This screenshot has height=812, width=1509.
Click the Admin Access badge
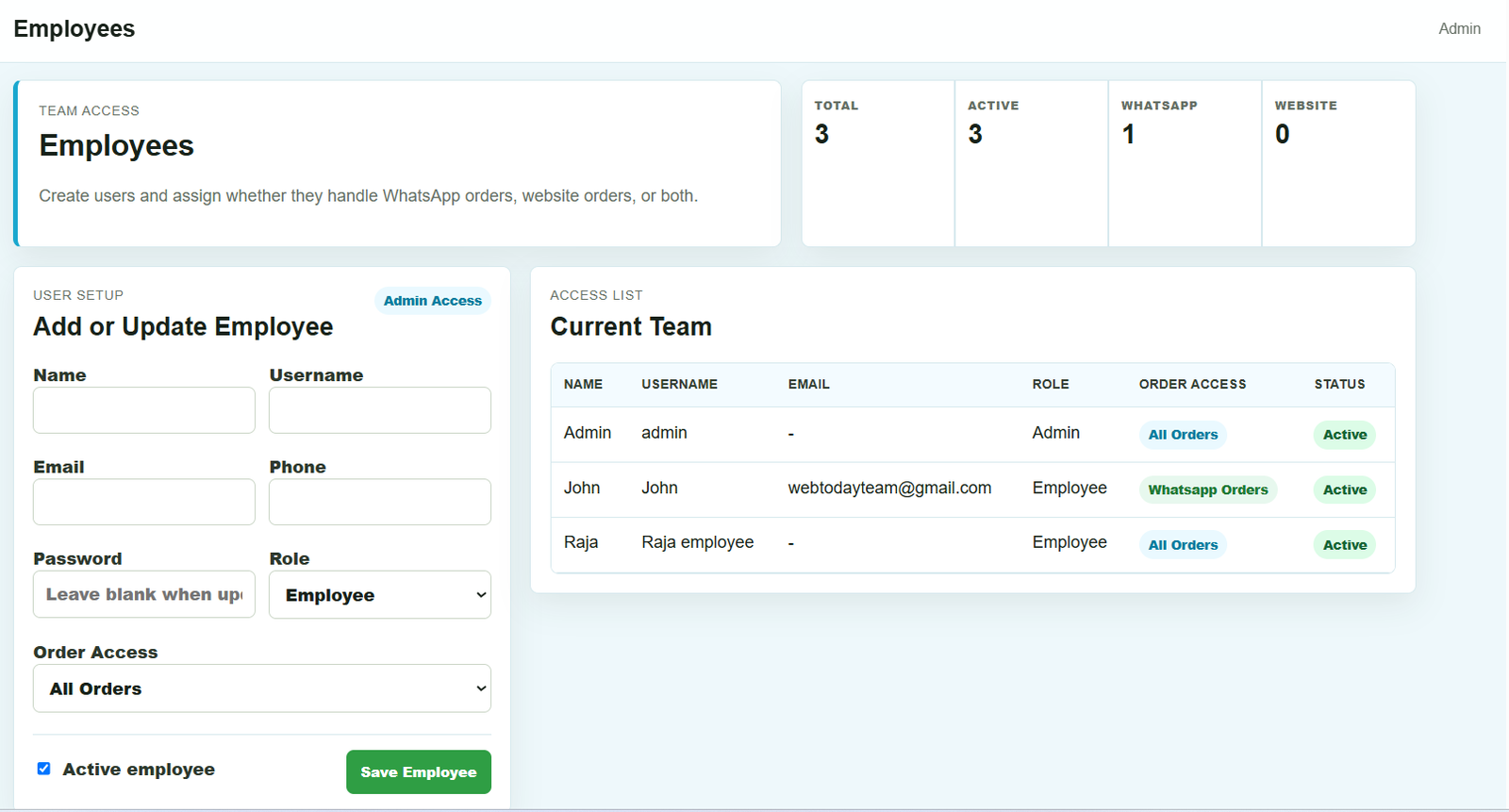pyautogui.click(x=433, y=301)
